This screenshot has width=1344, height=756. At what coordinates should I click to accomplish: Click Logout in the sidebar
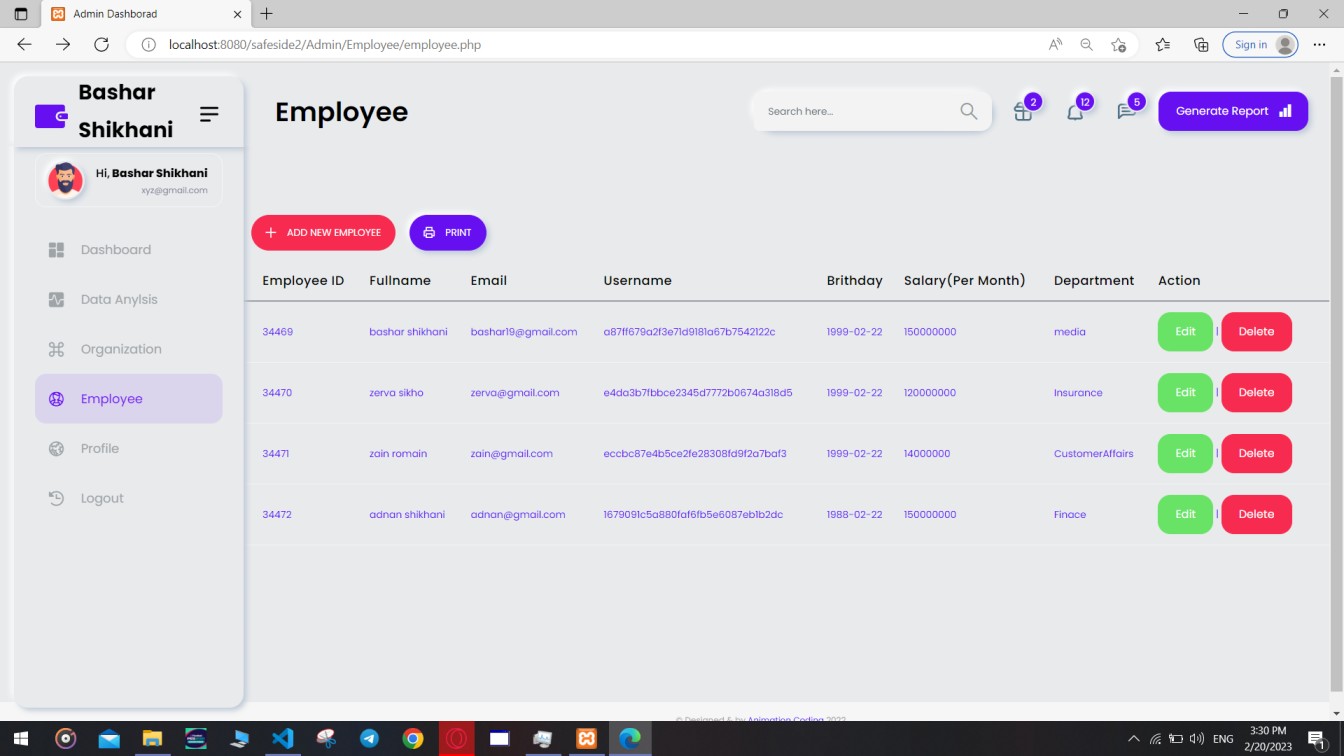tap(102, 498)
